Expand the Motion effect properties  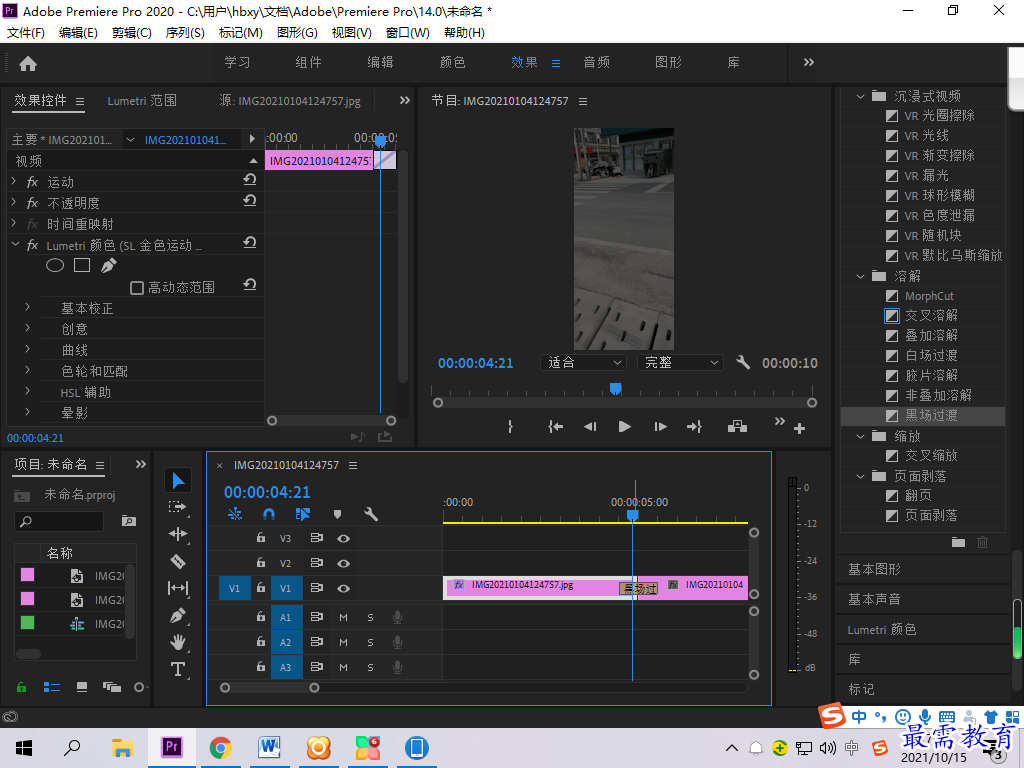[x=14, y=182]
